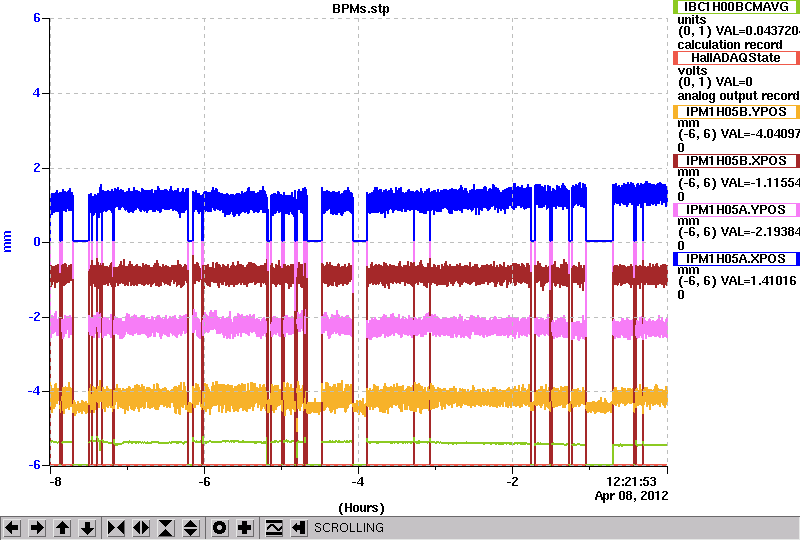Select the IPM1H05A.YPOS pink legend entry
Image resolution: width=800 pixels, height=540 pixels.
click(736, 210)
